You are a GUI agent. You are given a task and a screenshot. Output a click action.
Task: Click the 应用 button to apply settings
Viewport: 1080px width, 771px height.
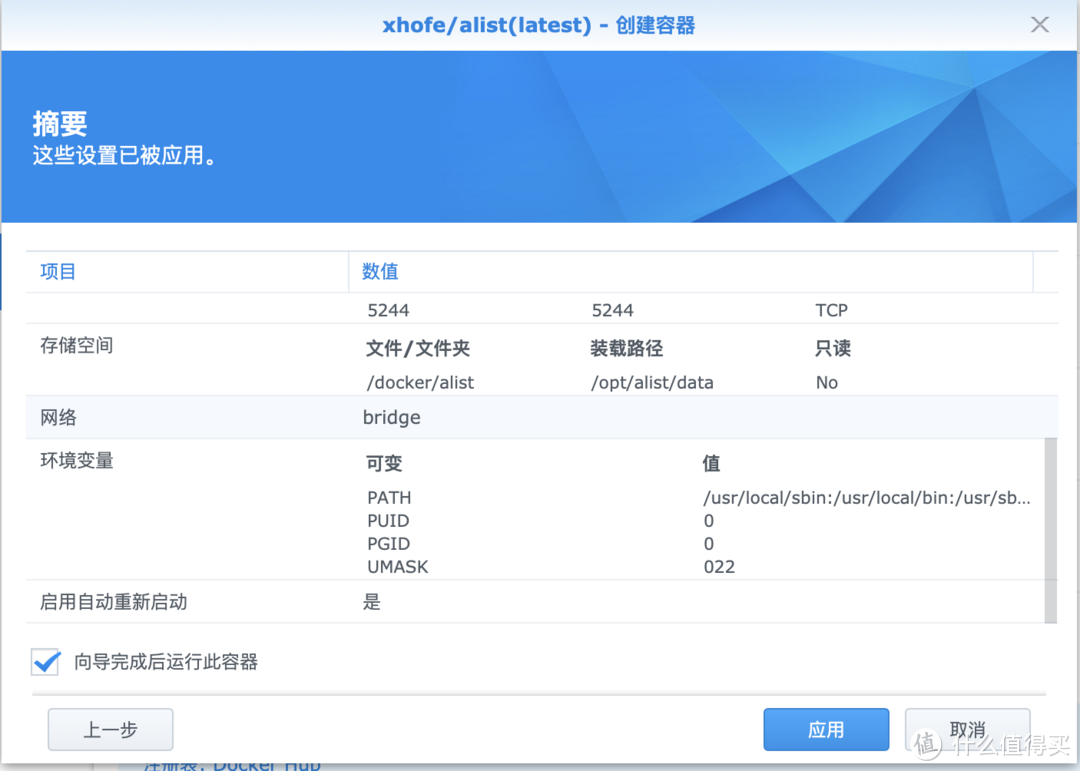(x=825, y=729)
